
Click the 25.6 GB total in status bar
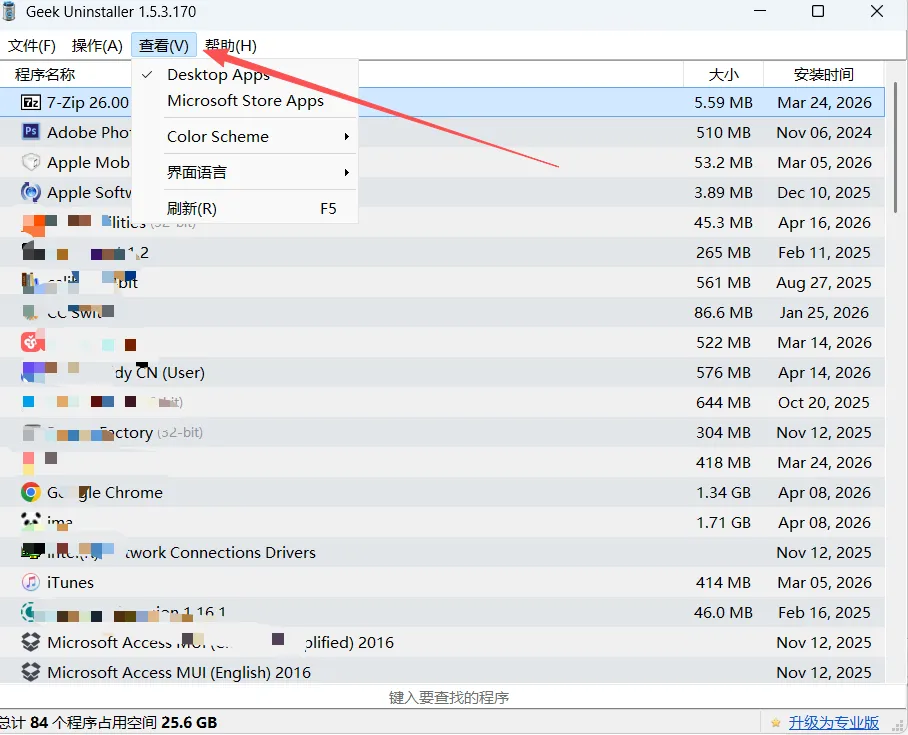(x=189, y=722)
